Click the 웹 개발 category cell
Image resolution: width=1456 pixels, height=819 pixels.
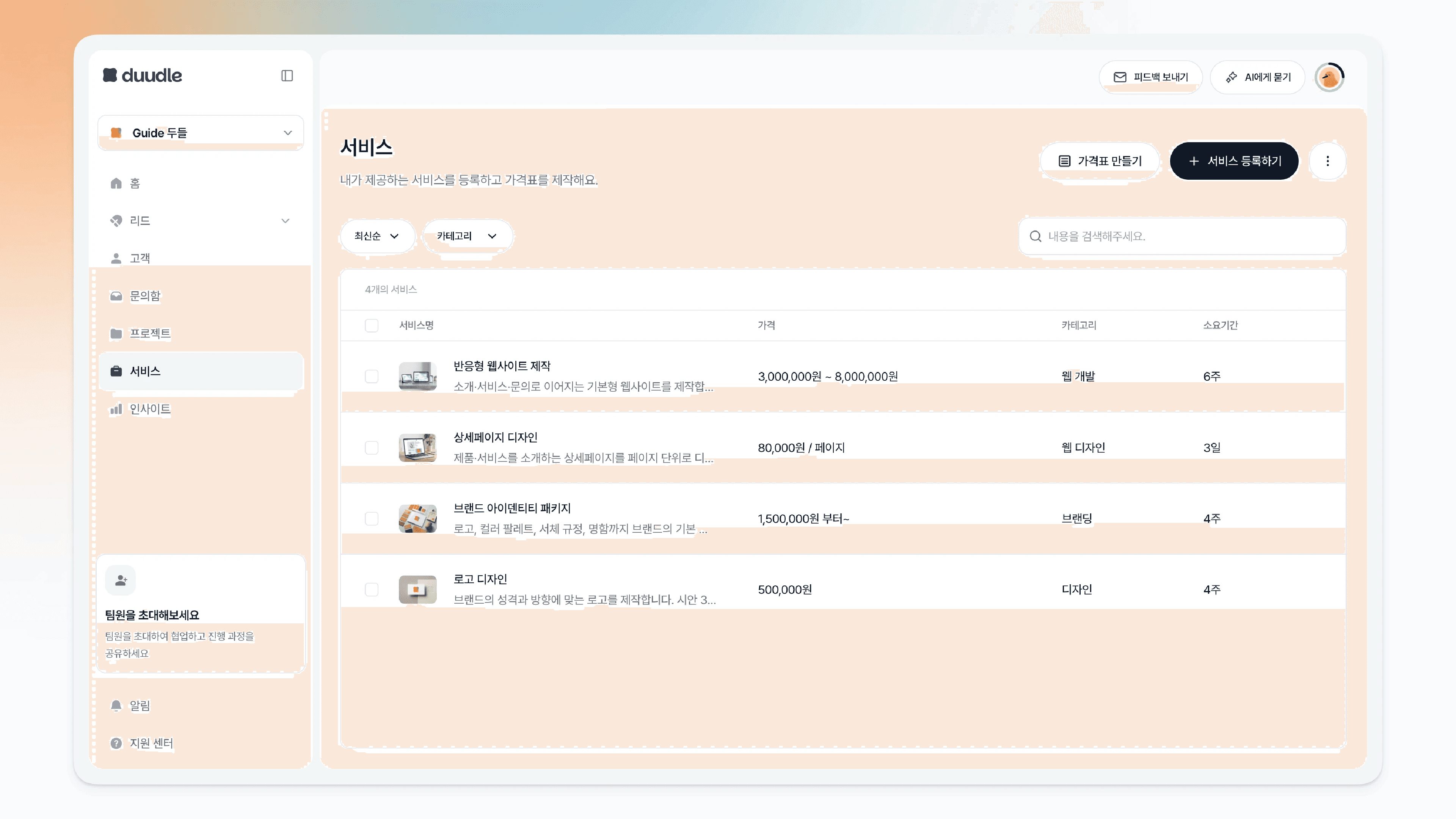(1078, 377)
